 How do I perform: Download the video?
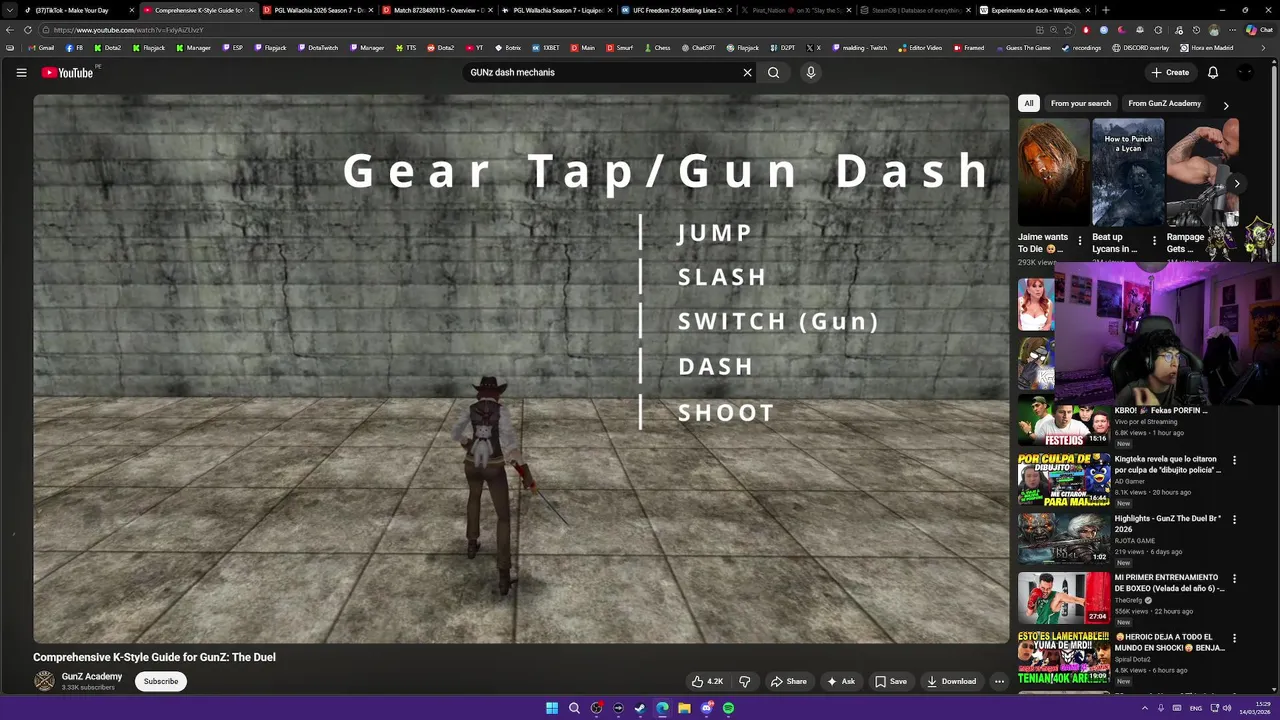click(951, 681)
